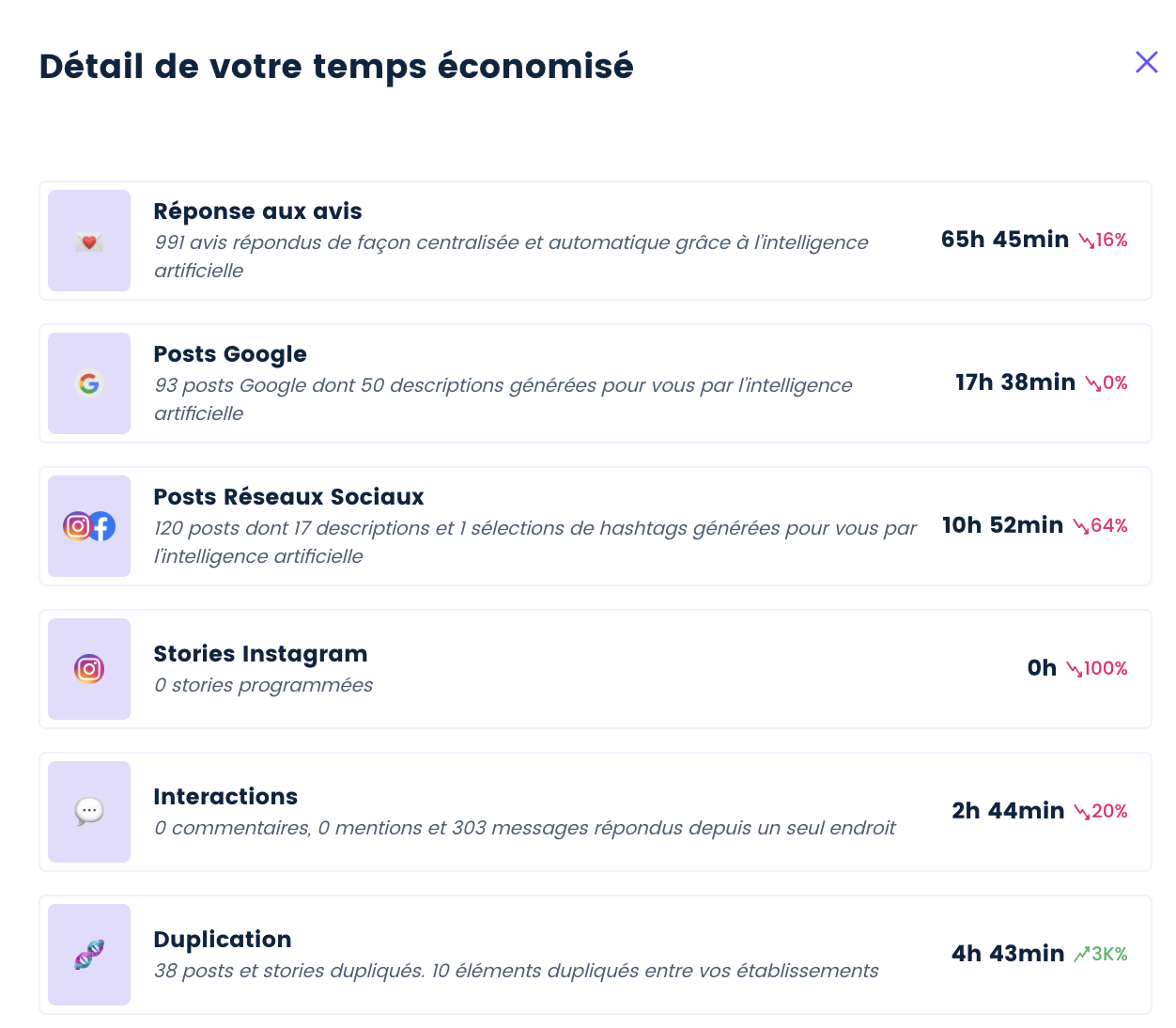This screenshot has width=1176, height=1028.
Task: Open the Réponse aux avis title
Action: (257, 211)
